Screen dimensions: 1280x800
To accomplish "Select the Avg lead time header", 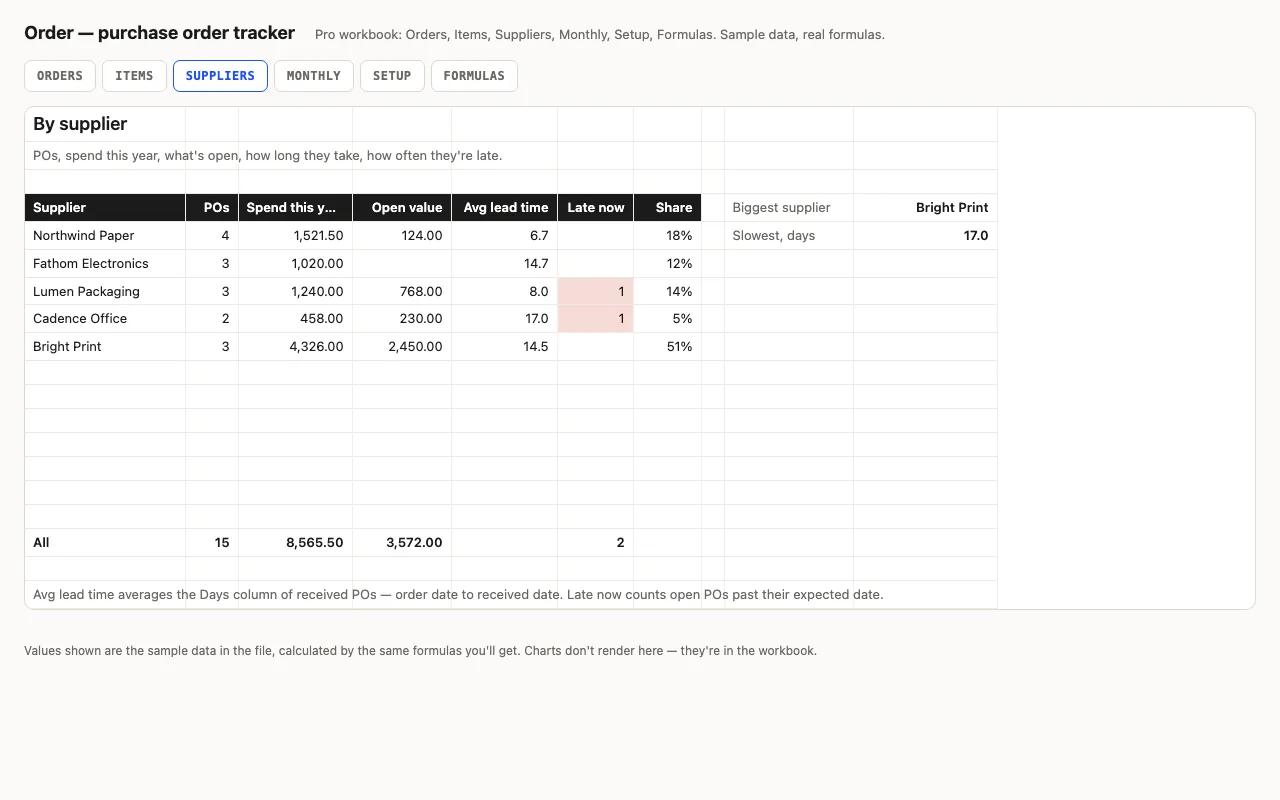I will [x=504, y=208].
